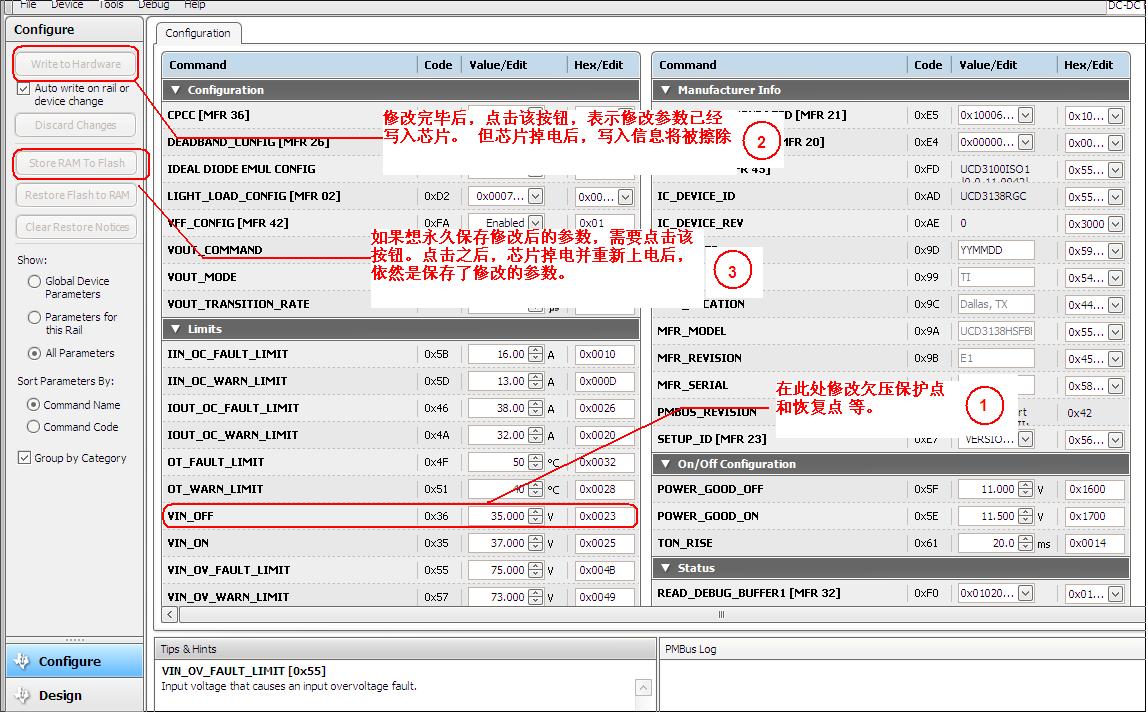
Task: Collapse the Status category group
Action: click(666, 568)
